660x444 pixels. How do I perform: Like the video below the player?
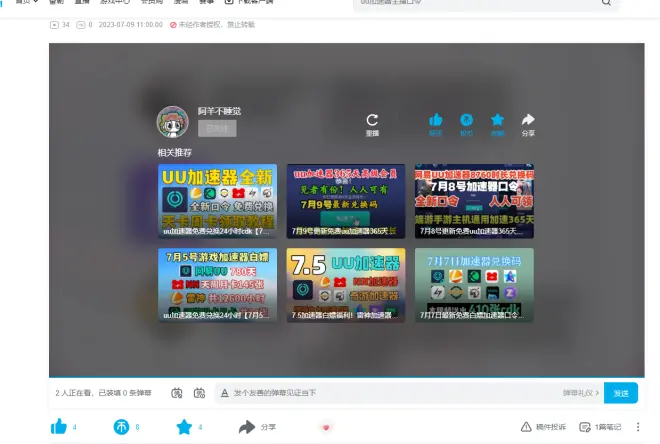click(x=59, y=427)
